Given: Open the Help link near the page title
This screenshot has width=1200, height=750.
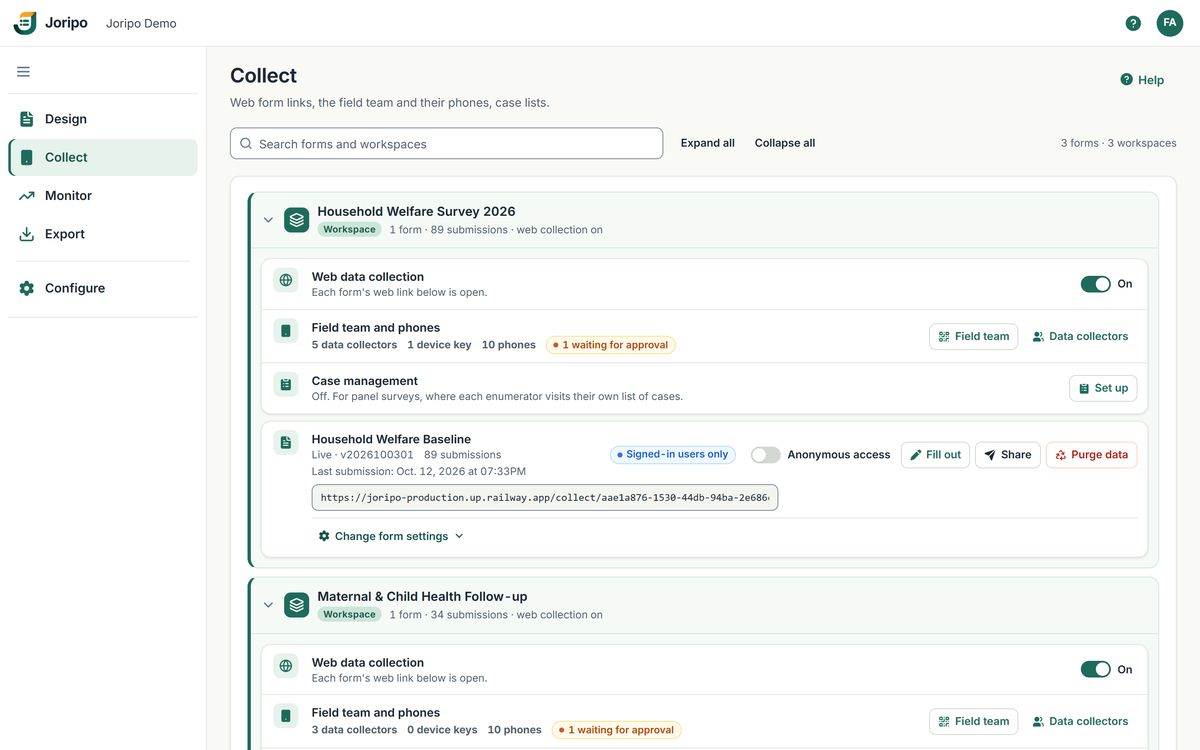Looking at the screenshot, I should 1142,80.
